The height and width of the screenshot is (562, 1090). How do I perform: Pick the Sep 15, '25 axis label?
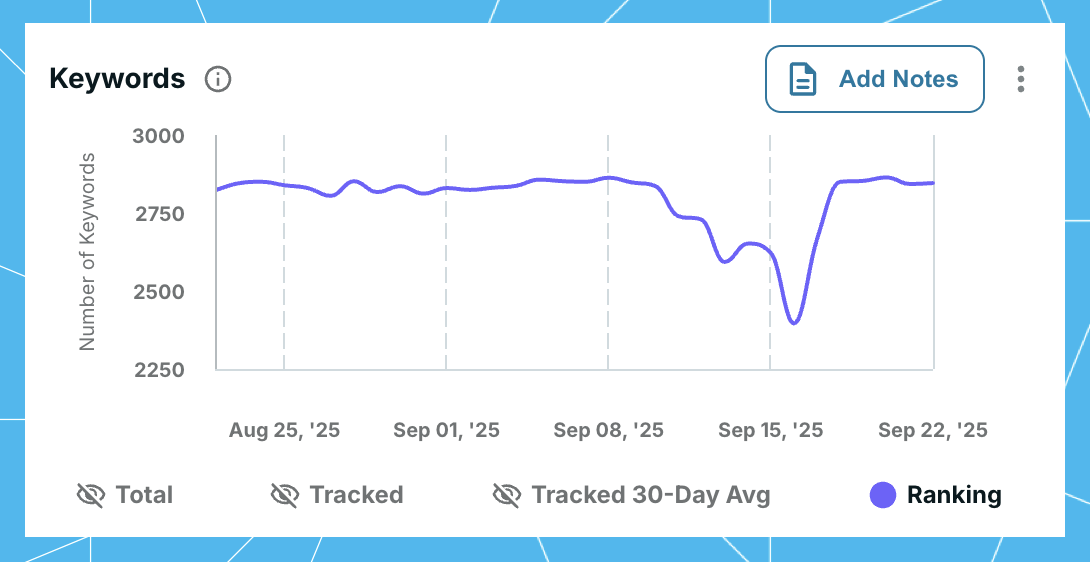[770, 430]
